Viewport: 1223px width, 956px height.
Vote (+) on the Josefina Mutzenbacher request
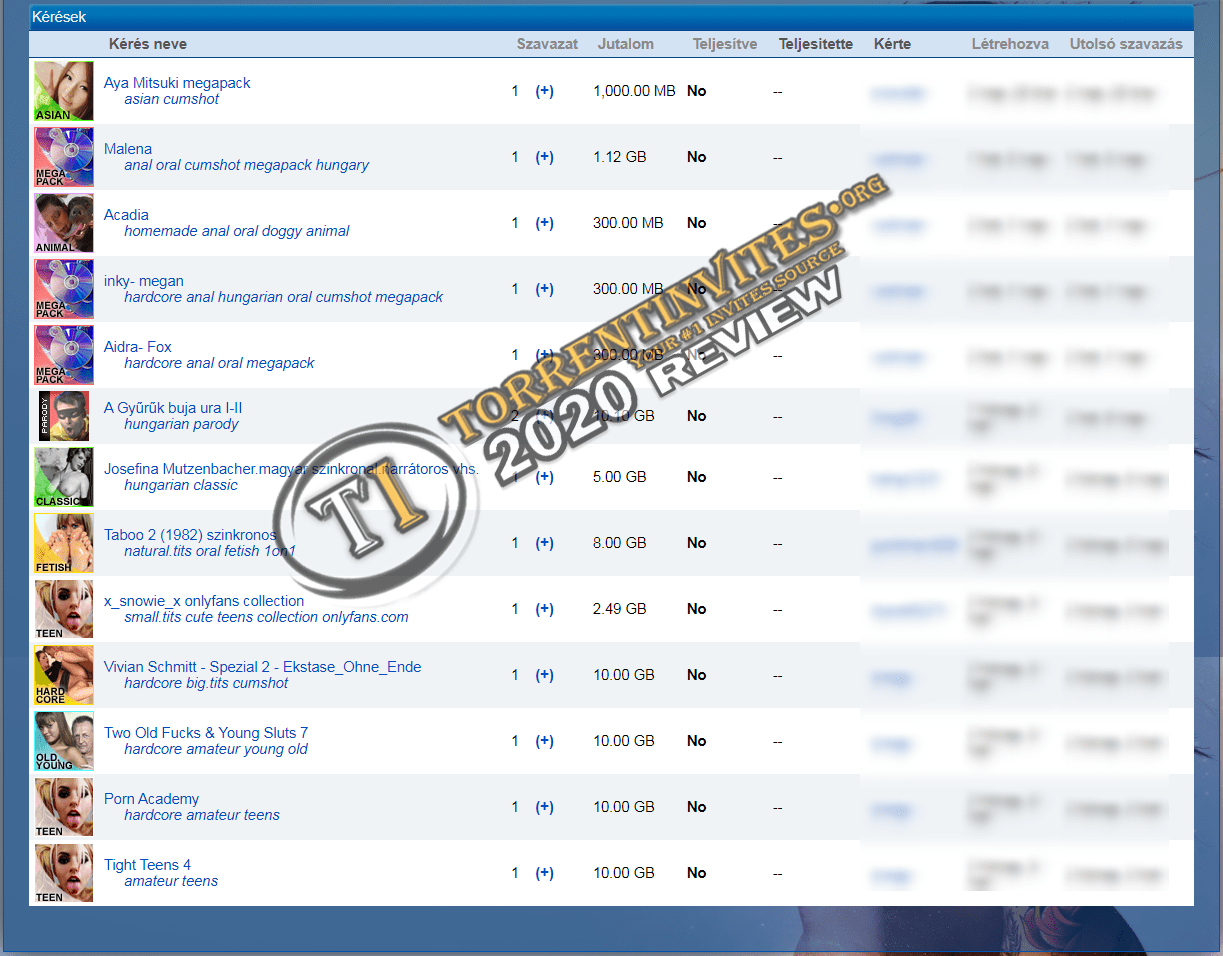pyautogui.click(x=544, y=477)
